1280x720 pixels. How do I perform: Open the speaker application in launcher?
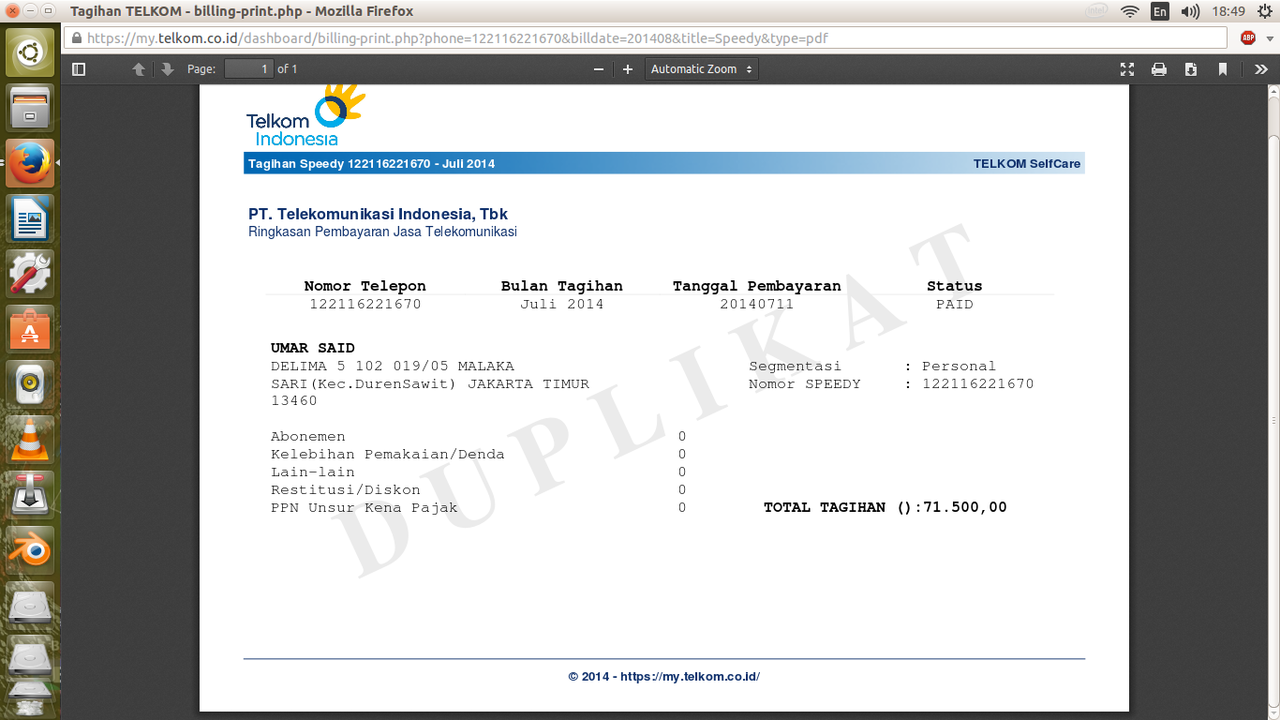coord(30,382)
